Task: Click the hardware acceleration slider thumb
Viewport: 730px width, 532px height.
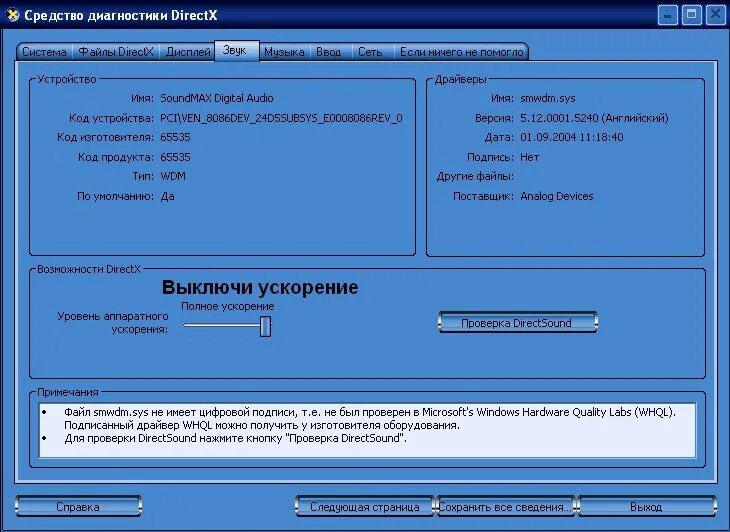Action: pyautogui.click(x=265, y=326)
